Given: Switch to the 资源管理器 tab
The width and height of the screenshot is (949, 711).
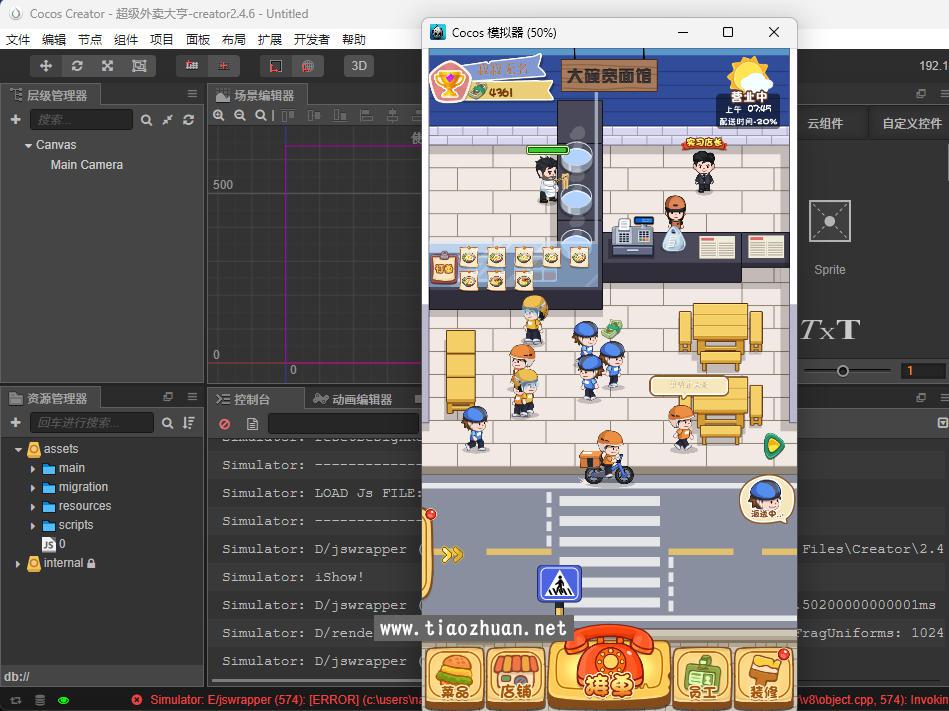Looking at the screenshot, I should (50, 398).
